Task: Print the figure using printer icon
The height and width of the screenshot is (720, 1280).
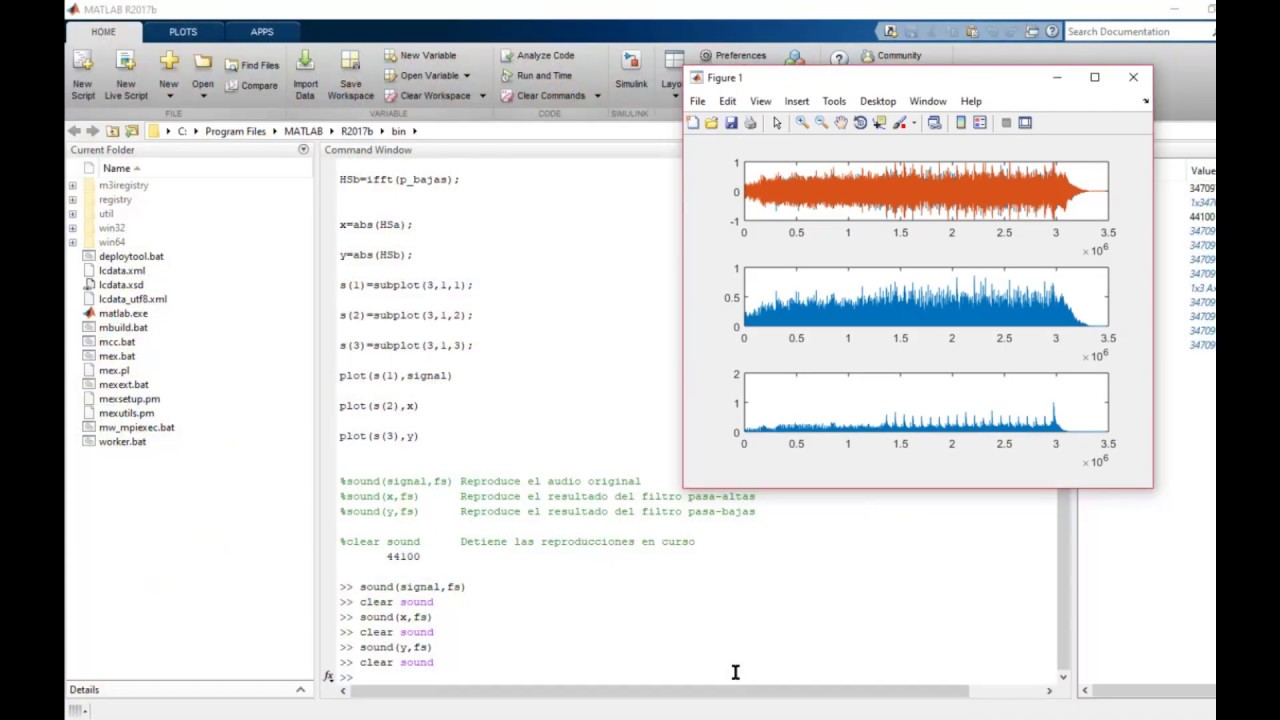Action: point(750,123)
